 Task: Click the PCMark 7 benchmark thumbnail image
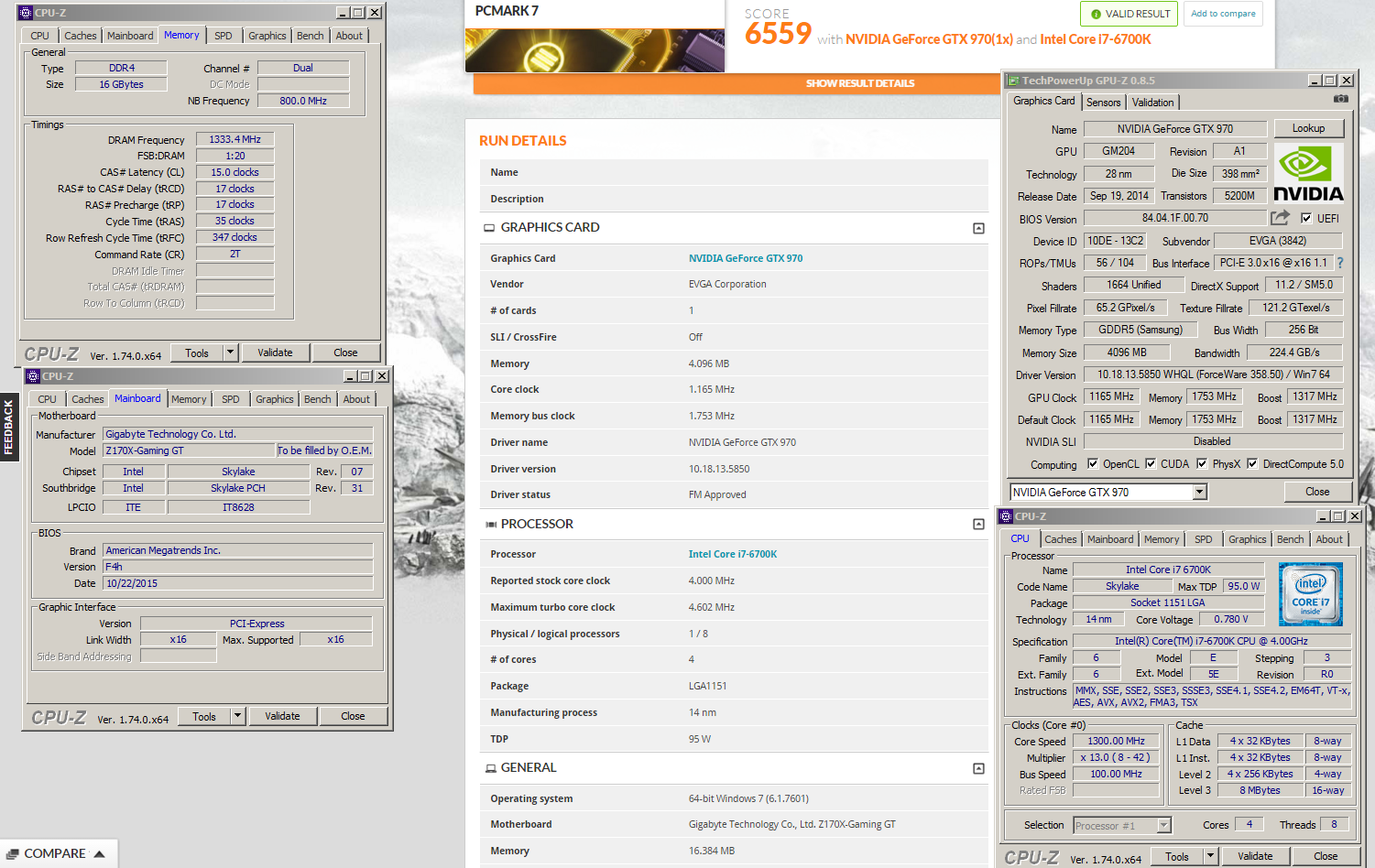pyautogui.click(x=595, y=50)
